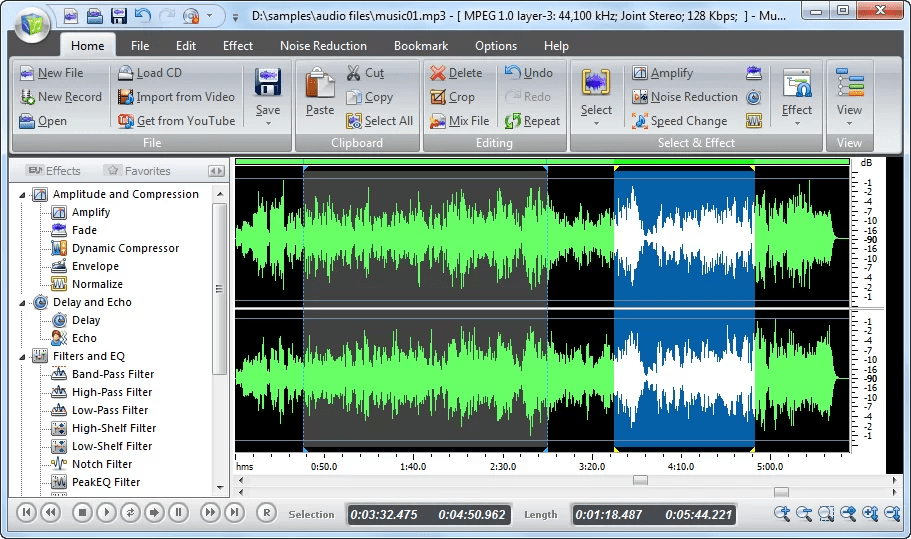
Task: Open the Noise Reduction ribbon tab
Action: coord(323,46)
